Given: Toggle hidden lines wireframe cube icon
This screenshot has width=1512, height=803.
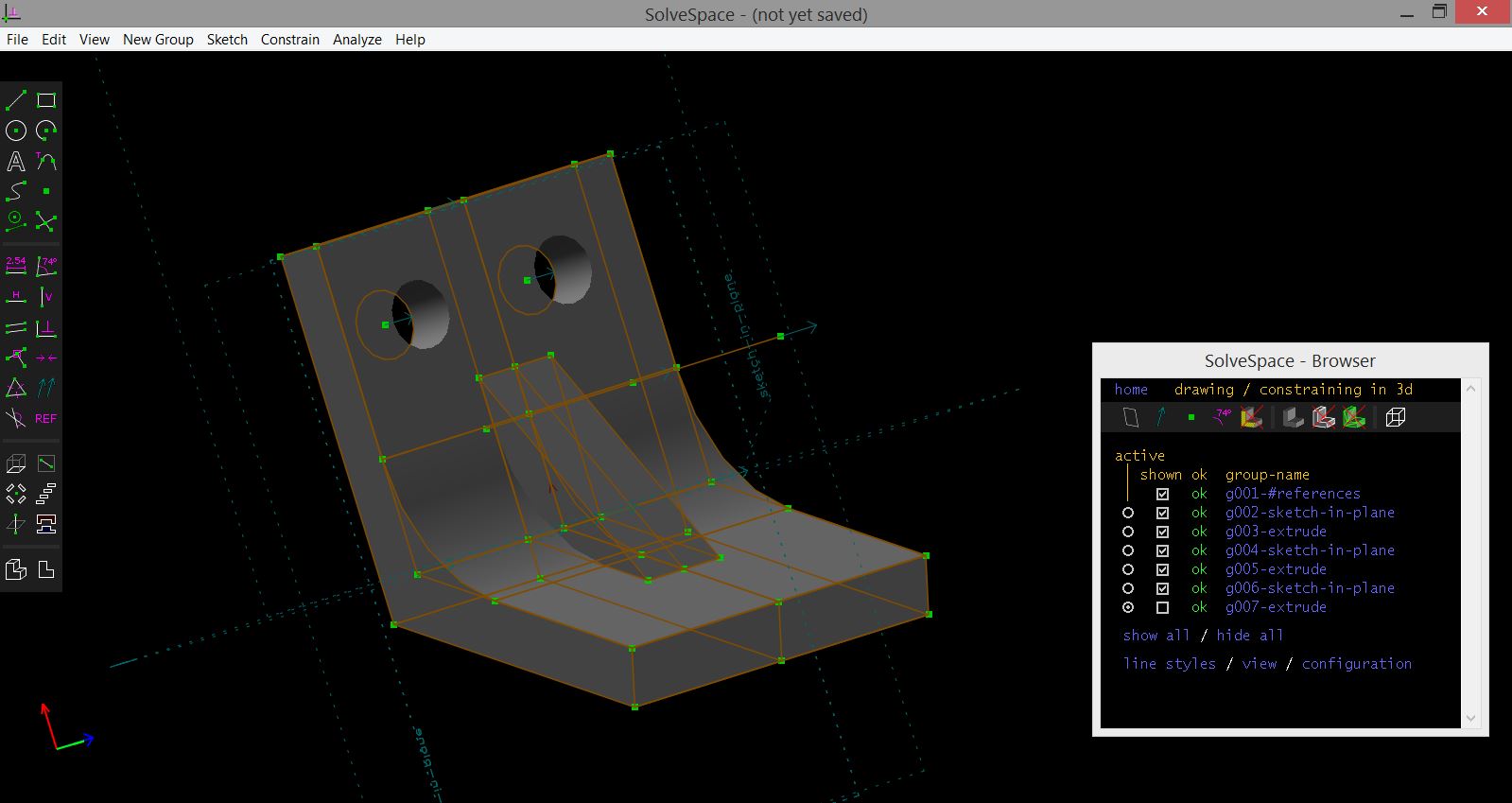Looking at the screenshot, I should coord(1396,417).
